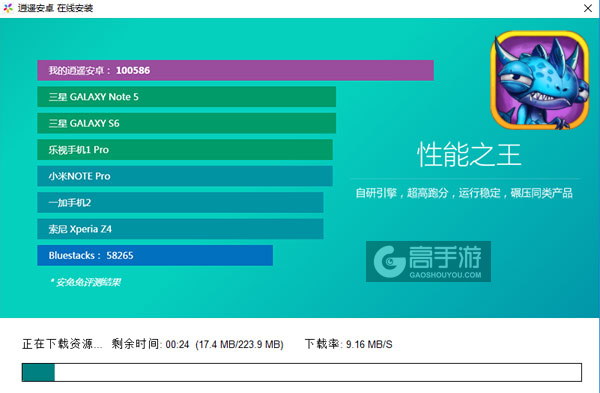Select the 小米NOTE Pro bar
600x393 pixels.
point(185,176)
